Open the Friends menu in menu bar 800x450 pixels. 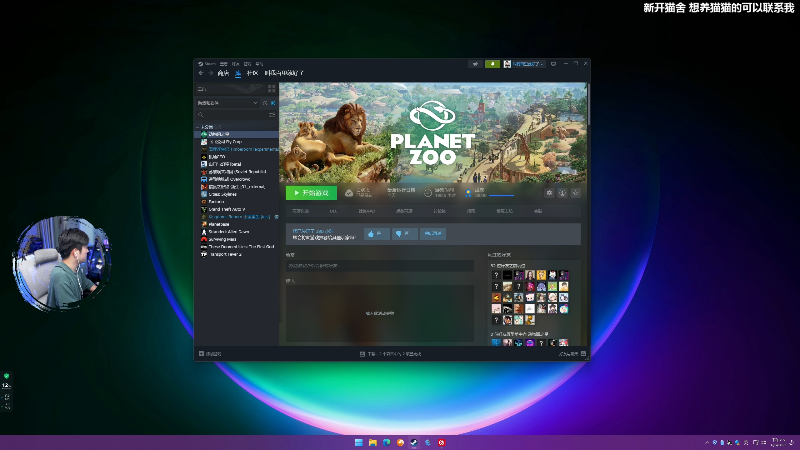click(x=235, y=64)
